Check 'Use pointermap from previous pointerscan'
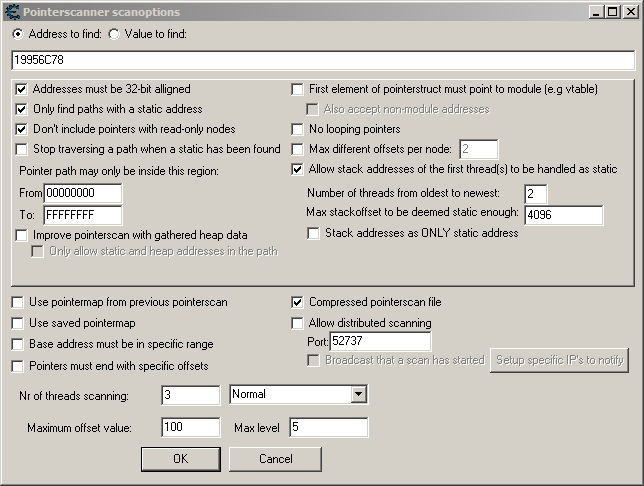The width and height of the screenshot is (644, 486). pyautogui.click(x=18, y=302)
